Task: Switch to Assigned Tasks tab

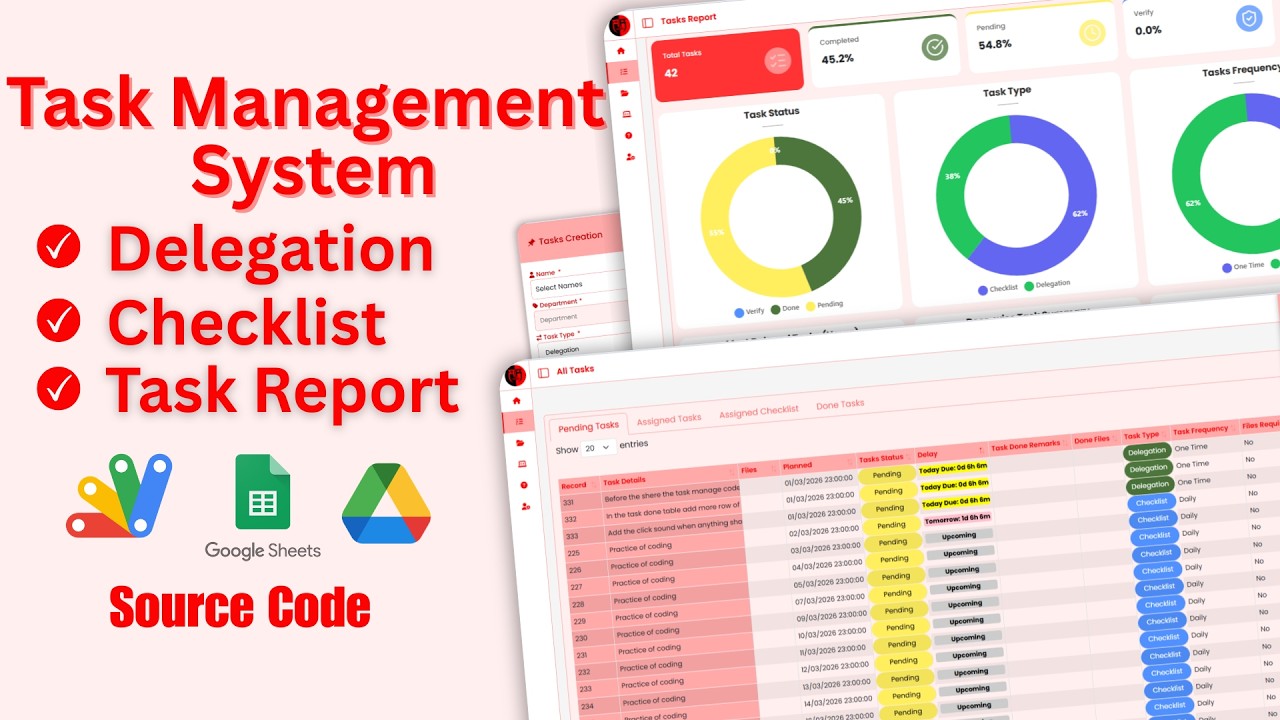Action: click(x=669, y=419)
